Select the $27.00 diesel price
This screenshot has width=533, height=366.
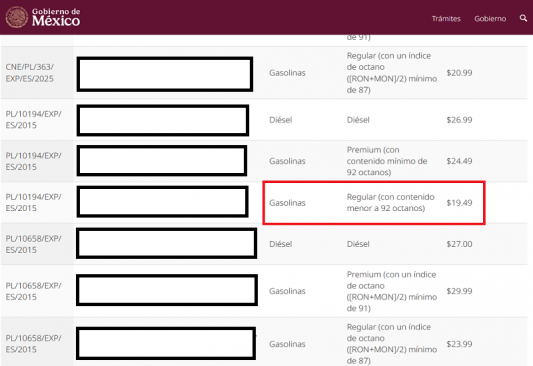tap(459, 244)
